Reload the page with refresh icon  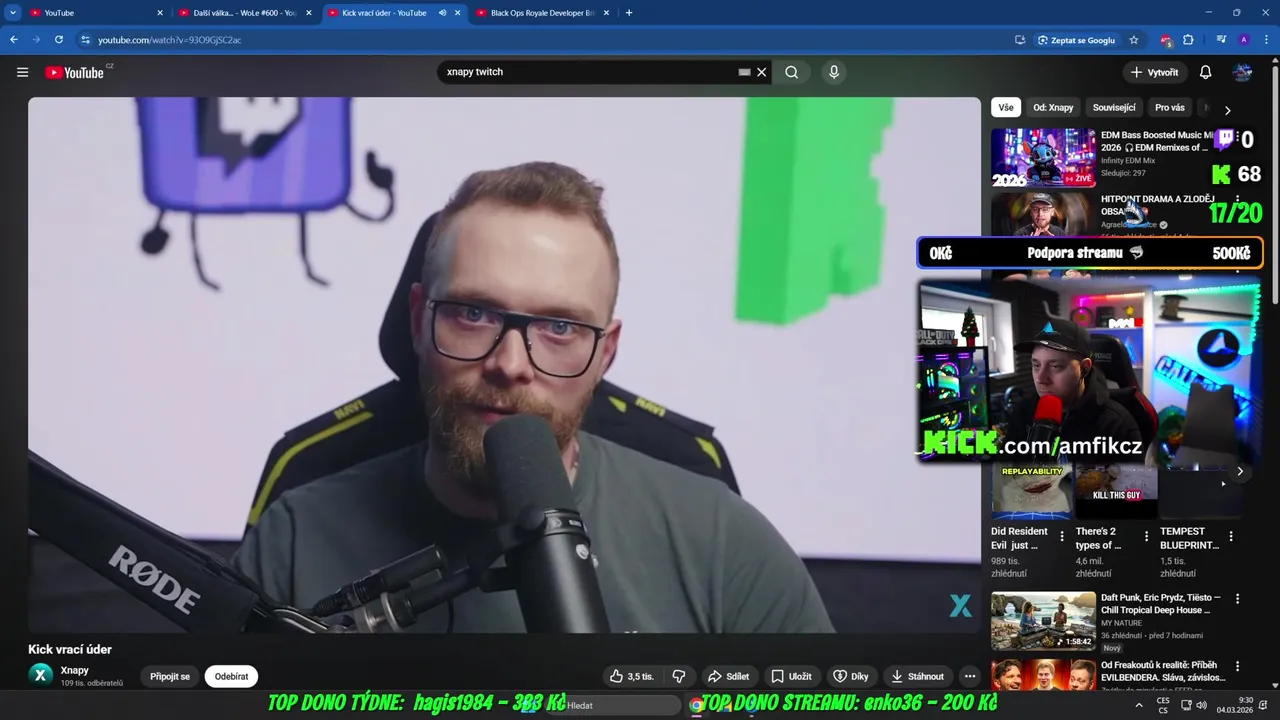(59, 40)
